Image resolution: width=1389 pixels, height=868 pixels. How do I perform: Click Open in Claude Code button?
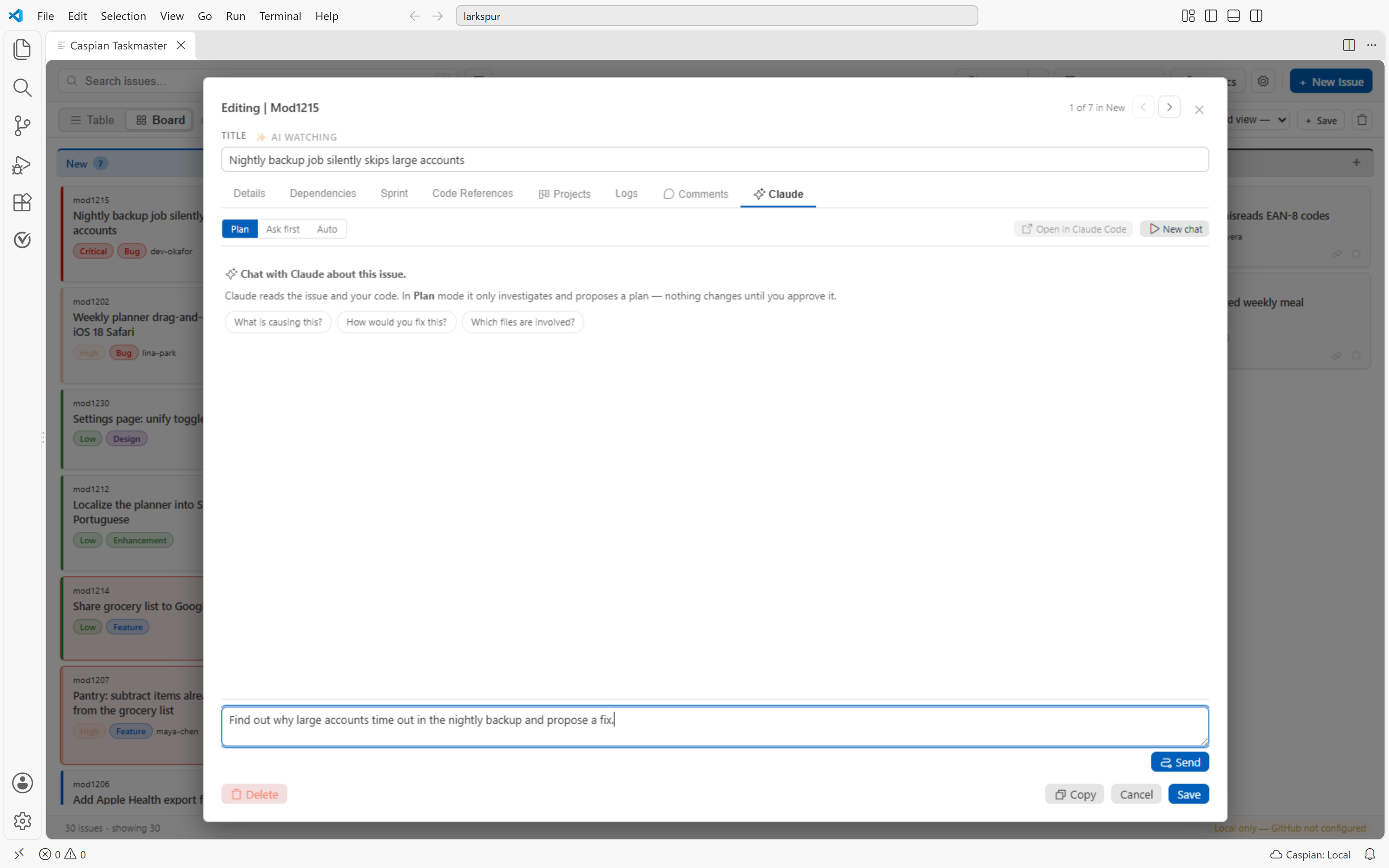click(x=1073, y=229)
